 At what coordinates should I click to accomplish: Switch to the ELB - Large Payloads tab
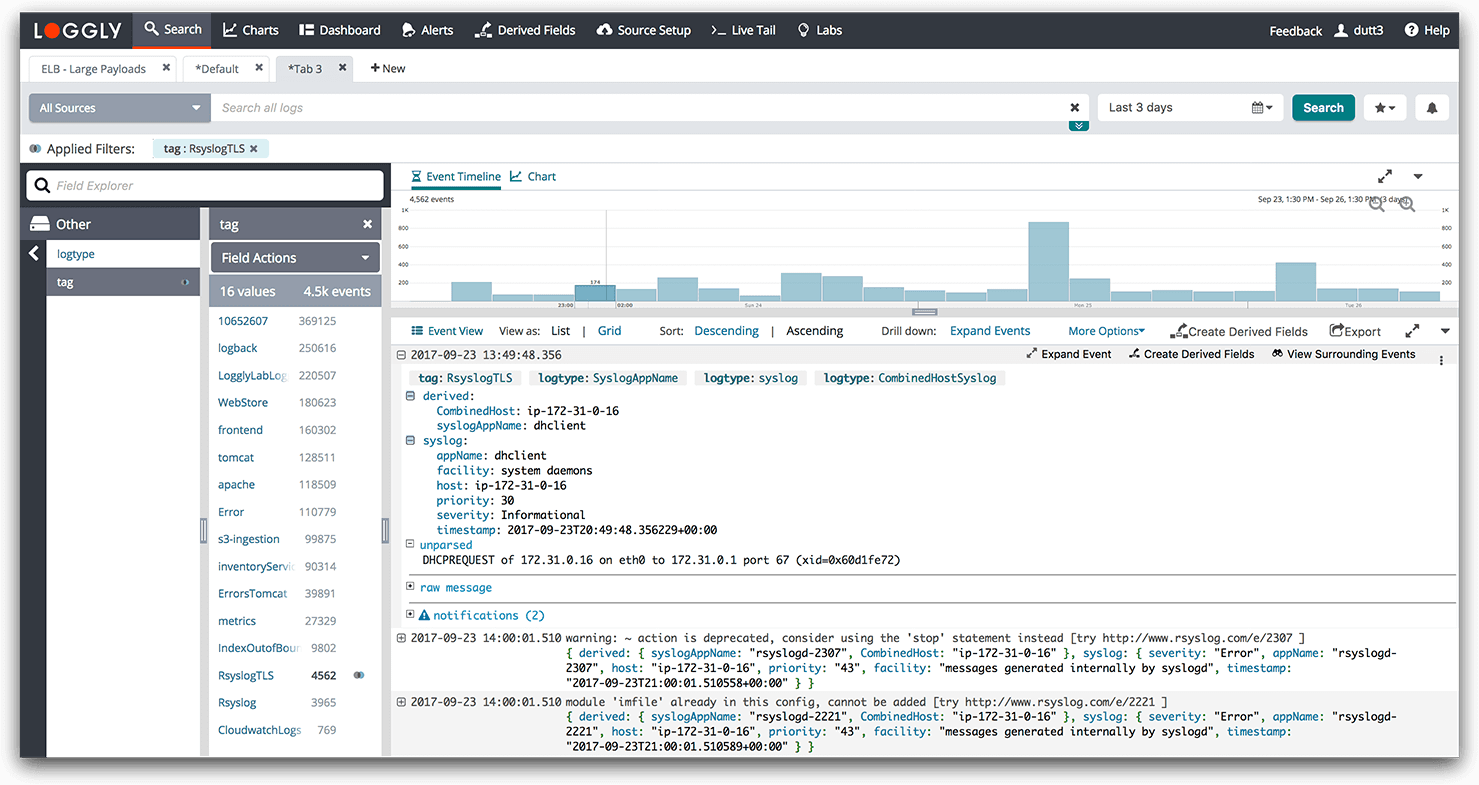coord(93,69)
